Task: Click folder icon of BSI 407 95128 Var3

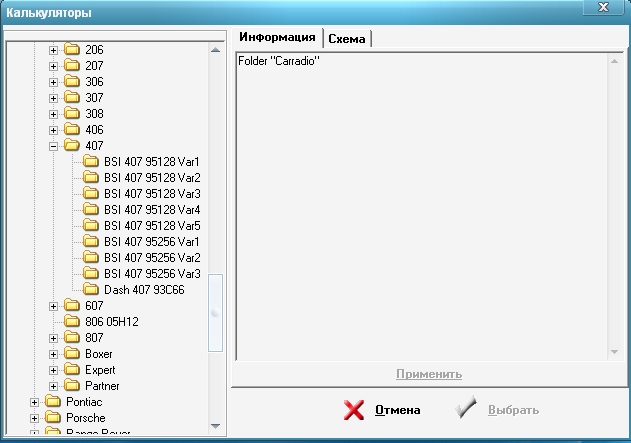Action: 91,194
